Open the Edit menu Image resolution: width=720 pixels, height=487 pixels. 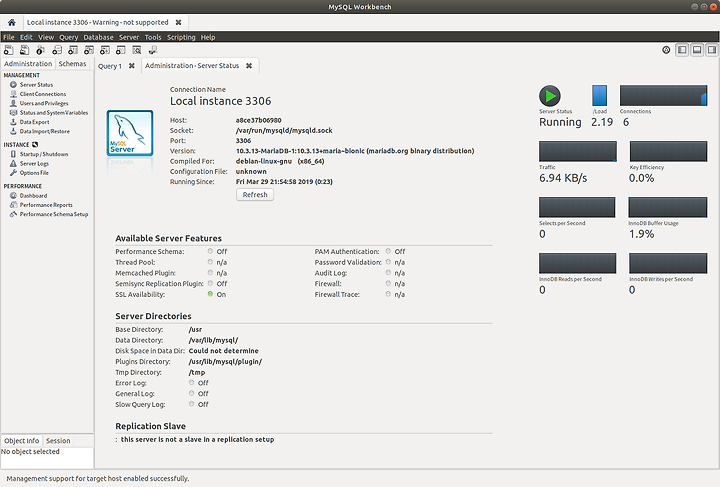coord(26,37)
